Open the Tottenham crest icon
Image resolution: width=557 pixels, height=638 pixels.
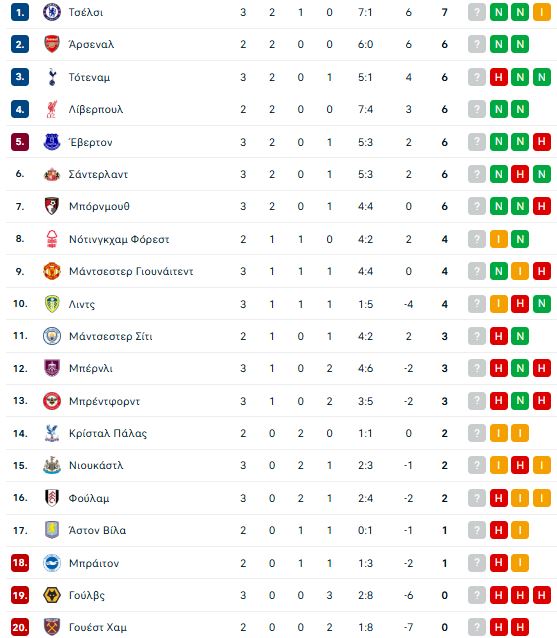click(x=52, y=77)
